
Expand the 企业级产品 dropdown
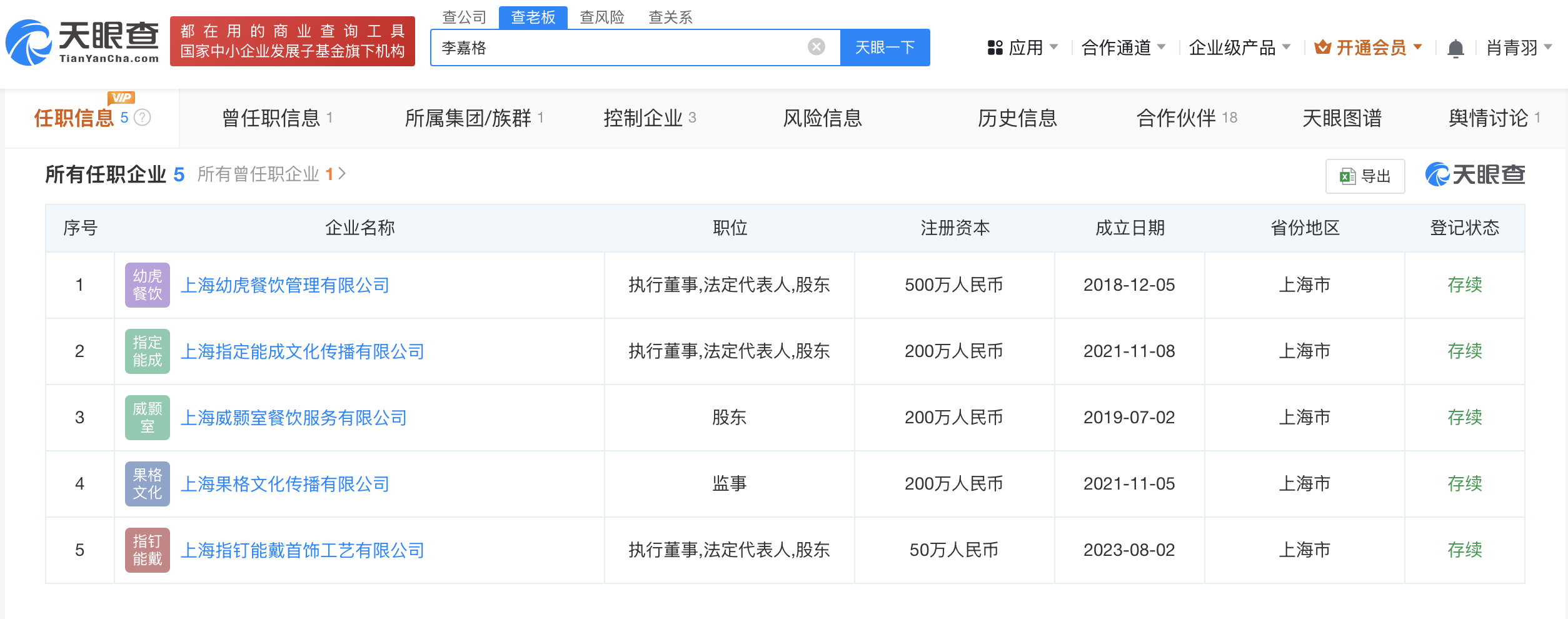pyautogui.click(x=1239, y=48)
